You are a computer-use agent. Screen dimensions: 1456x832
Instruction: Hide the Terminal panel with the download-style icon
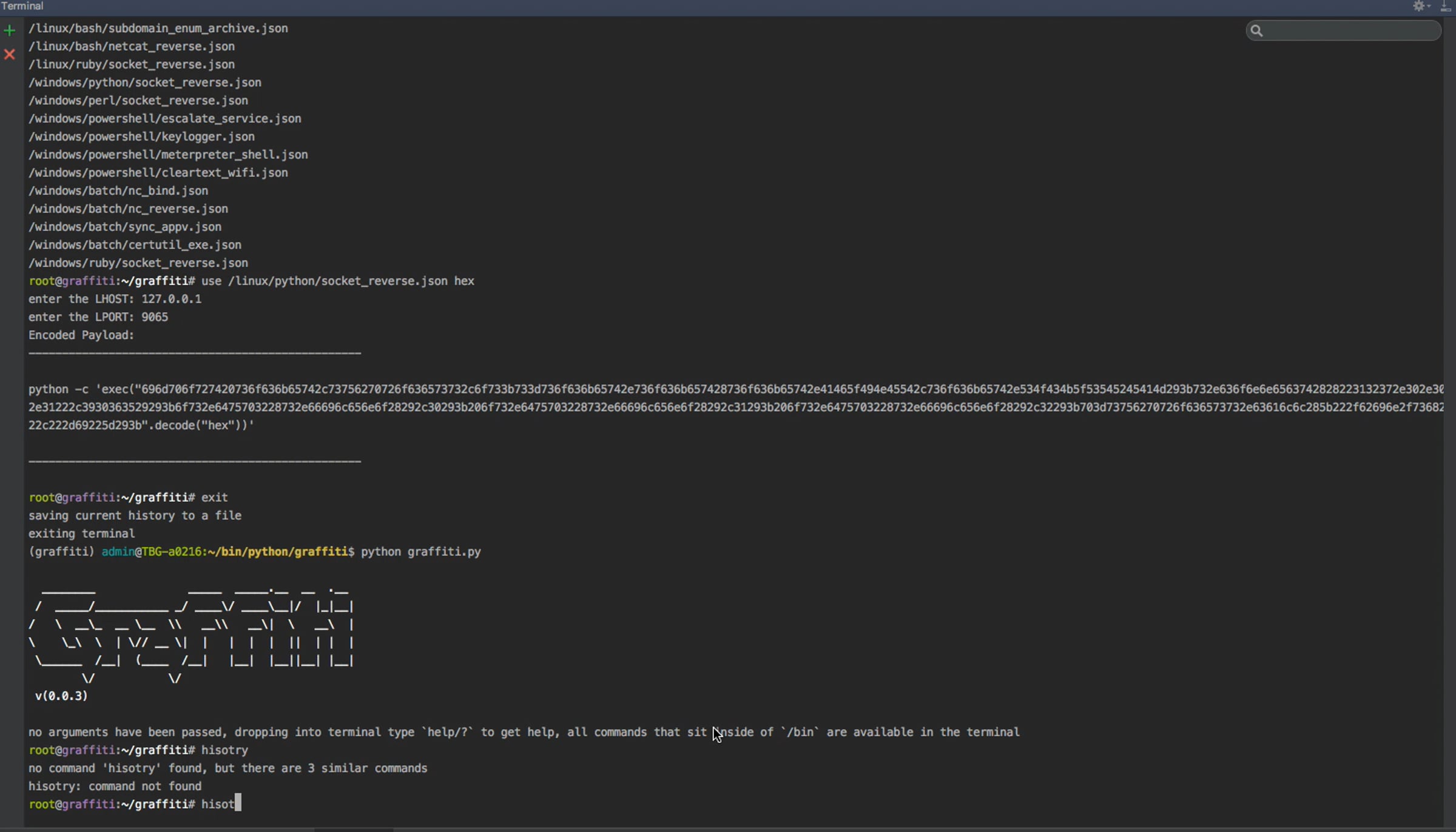(x=1446, y=6)
